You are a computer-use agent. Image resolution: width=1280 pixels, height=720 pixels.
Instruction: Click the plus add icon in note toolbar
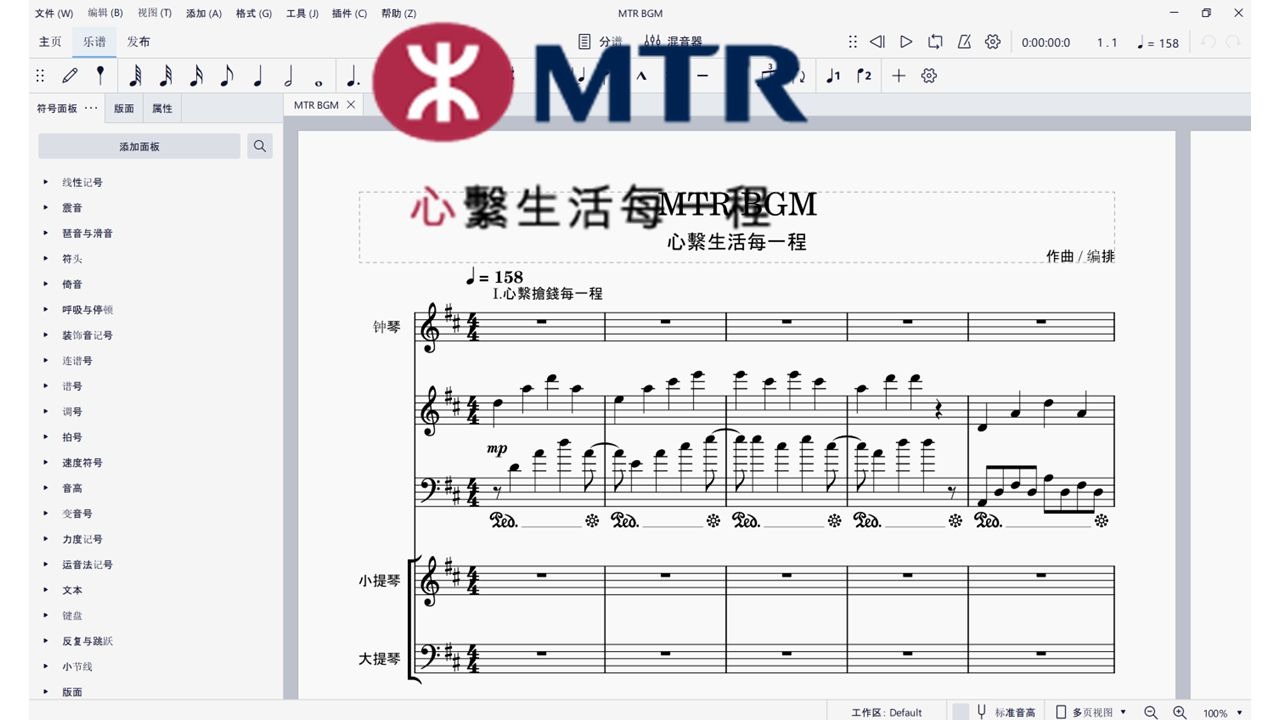click(x=898, y=76)
